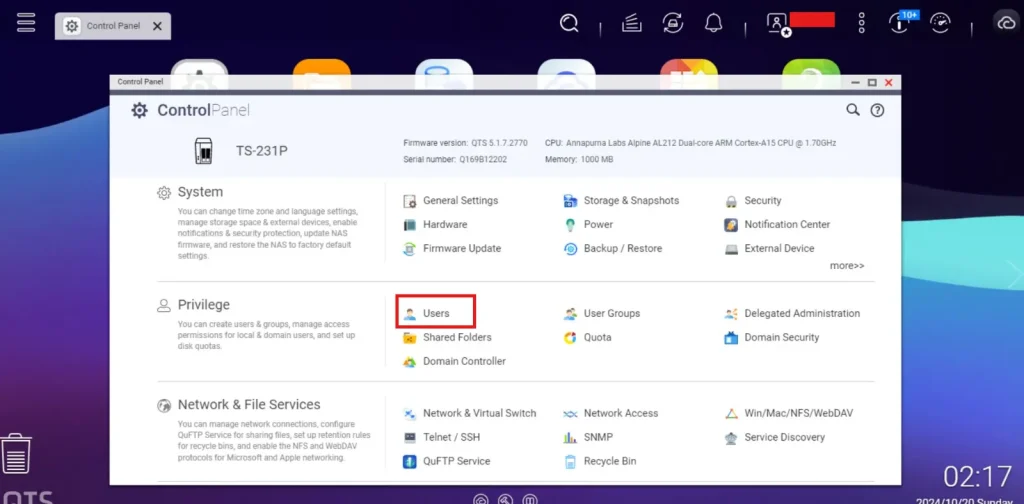Click the desktop Recycle Bin trash icon
Image resolution: width=1024 pixels, height=504 pixels.
(x=16, y=453)
